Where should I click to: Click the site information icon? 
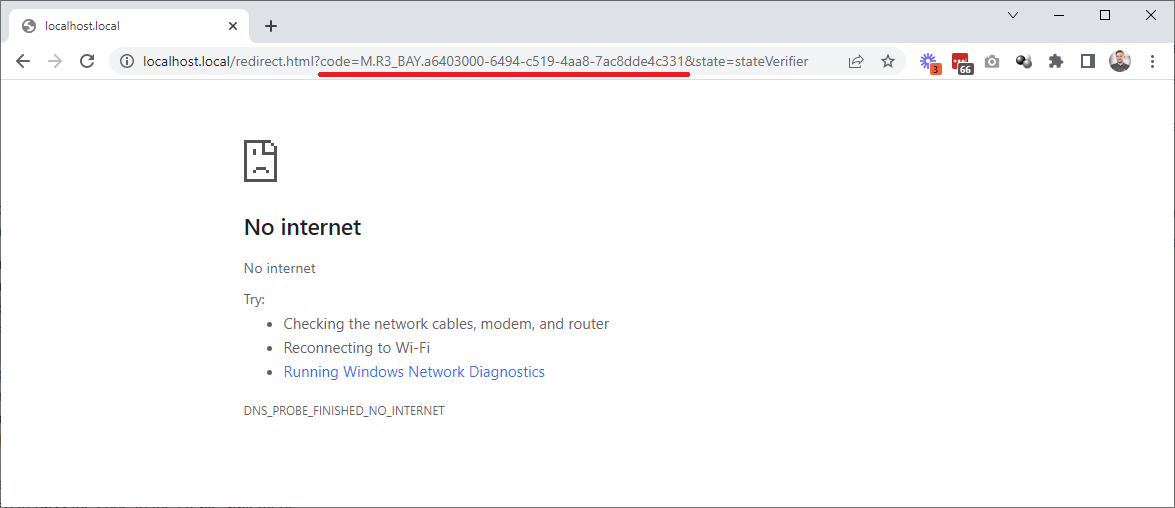(126, 62)
